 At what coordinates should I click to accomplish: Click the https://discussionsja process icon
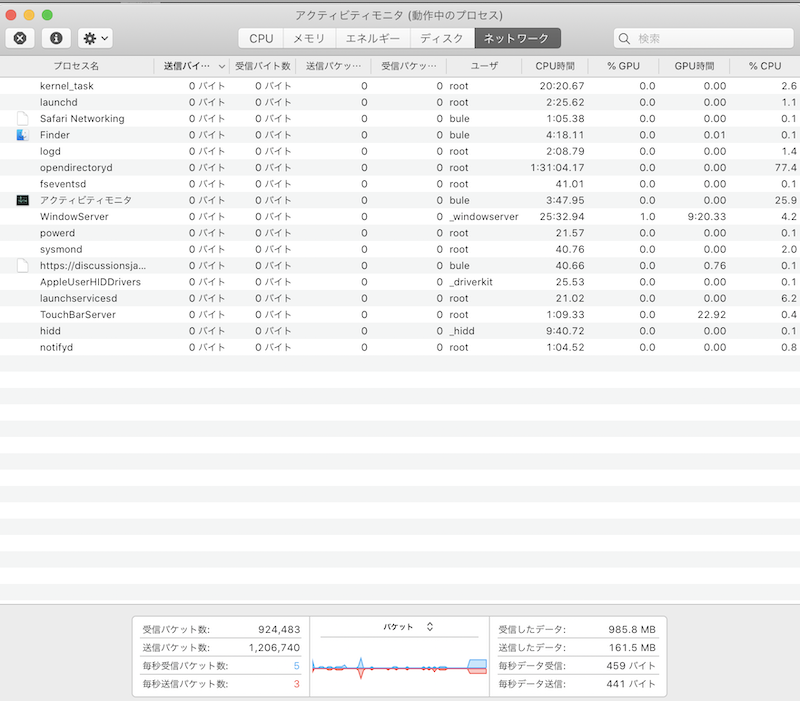[23, 266]
